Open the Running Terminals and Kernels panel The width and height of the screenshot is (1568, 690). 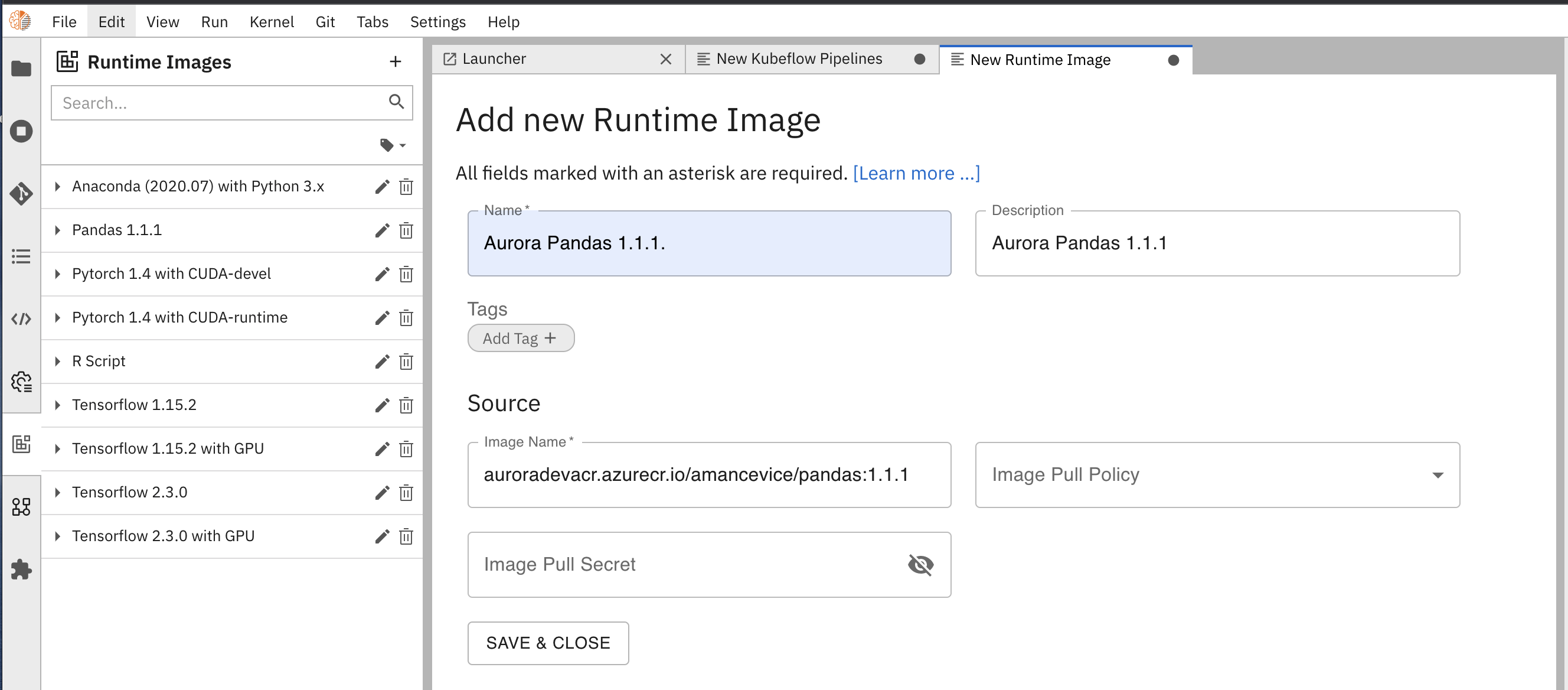[22, 131]
